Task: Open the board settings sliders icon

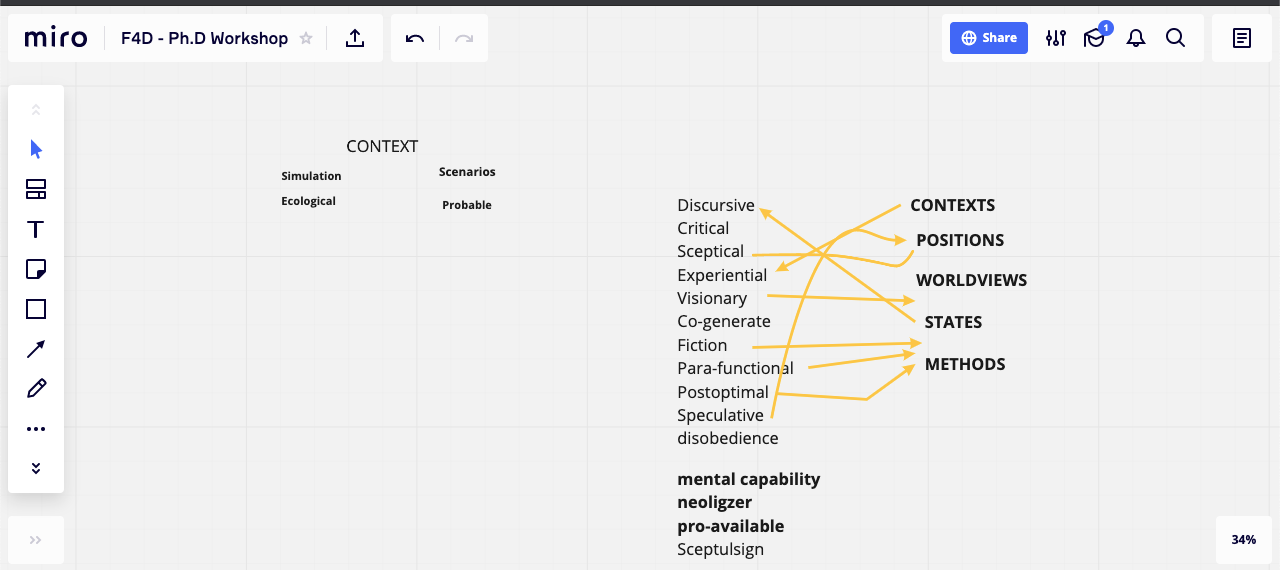Action: coord(1056,38)
